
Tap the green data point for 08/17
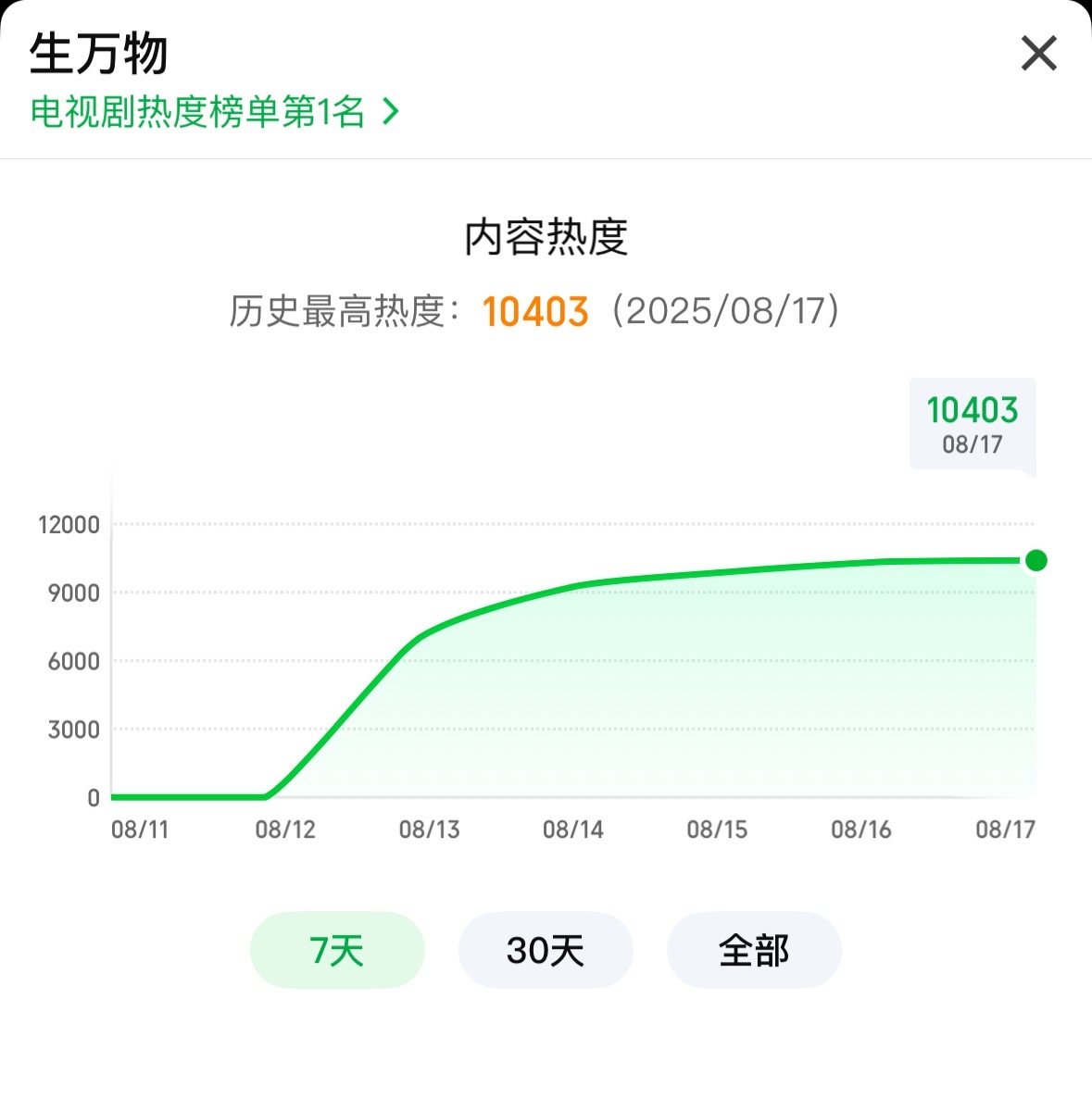(1036, 560)
